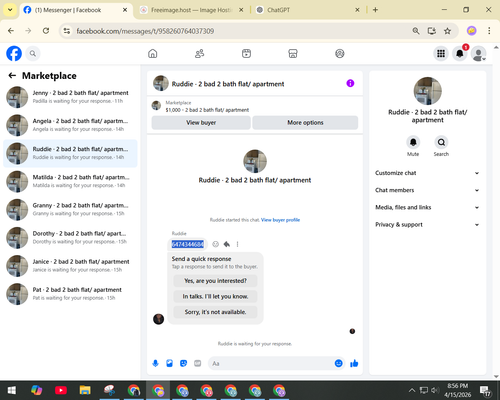The width and height of the screenshot is (500, 400).
Task: Open File Explorer from the taskbar
Action: tap(85, 390)
